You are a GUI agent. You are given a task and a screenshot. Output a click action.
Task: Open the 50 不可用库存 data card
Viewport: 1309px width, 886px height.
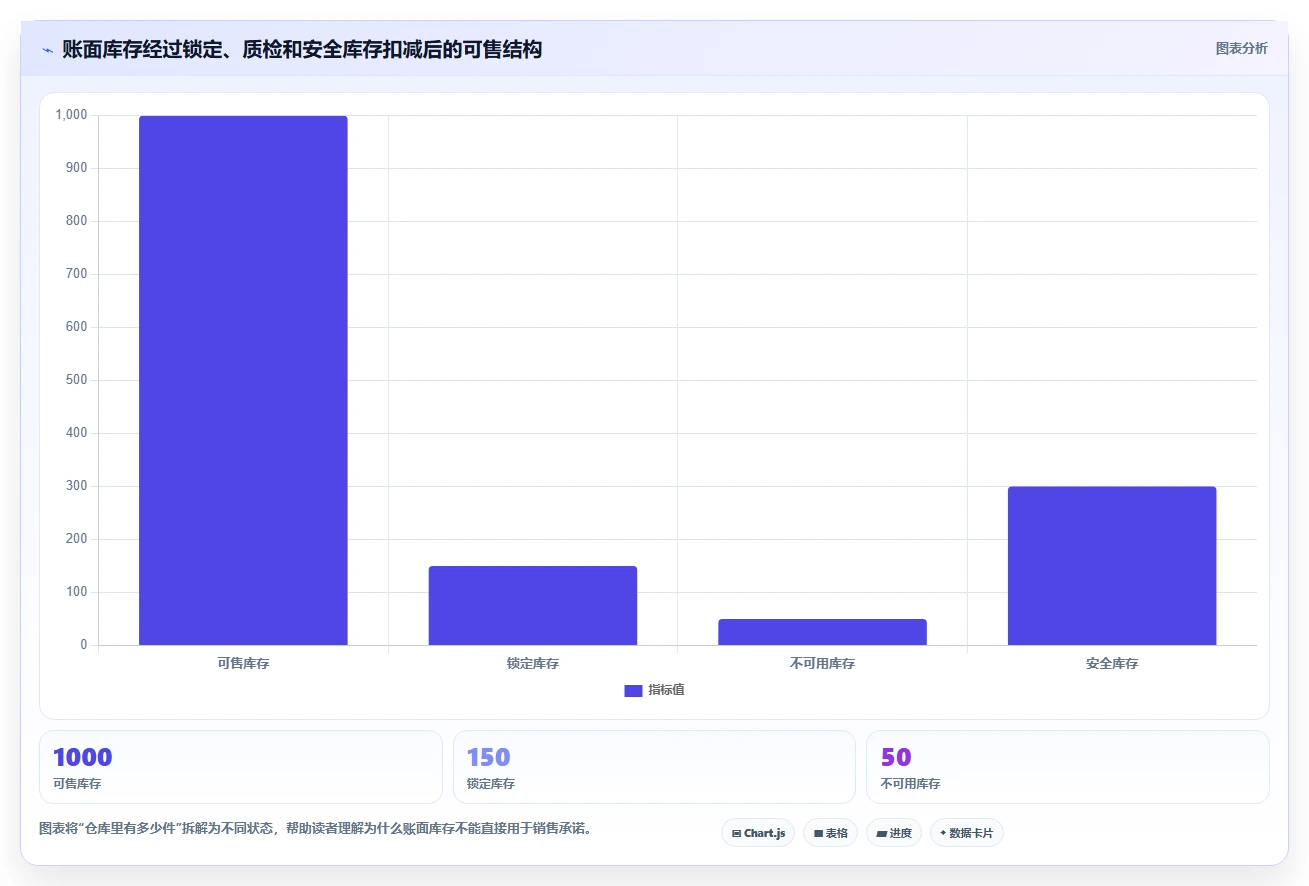1067,767
